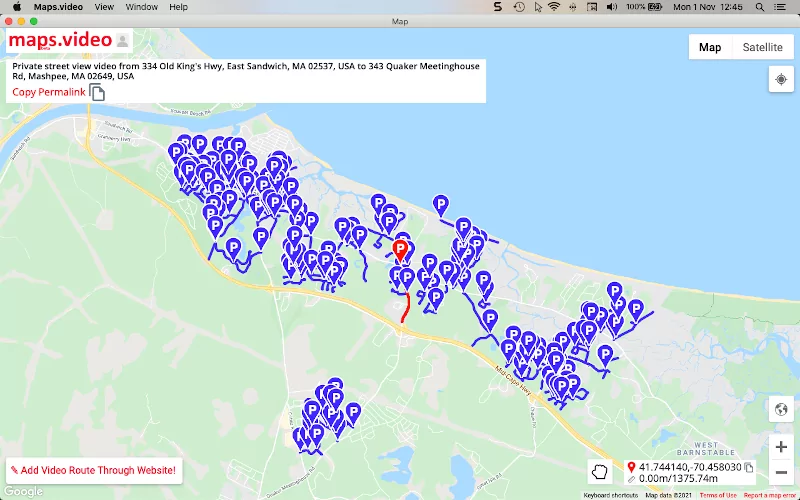Screen dimensions: 800x500
Task: Open the Help menu
Action: click(x=179, y=7)
